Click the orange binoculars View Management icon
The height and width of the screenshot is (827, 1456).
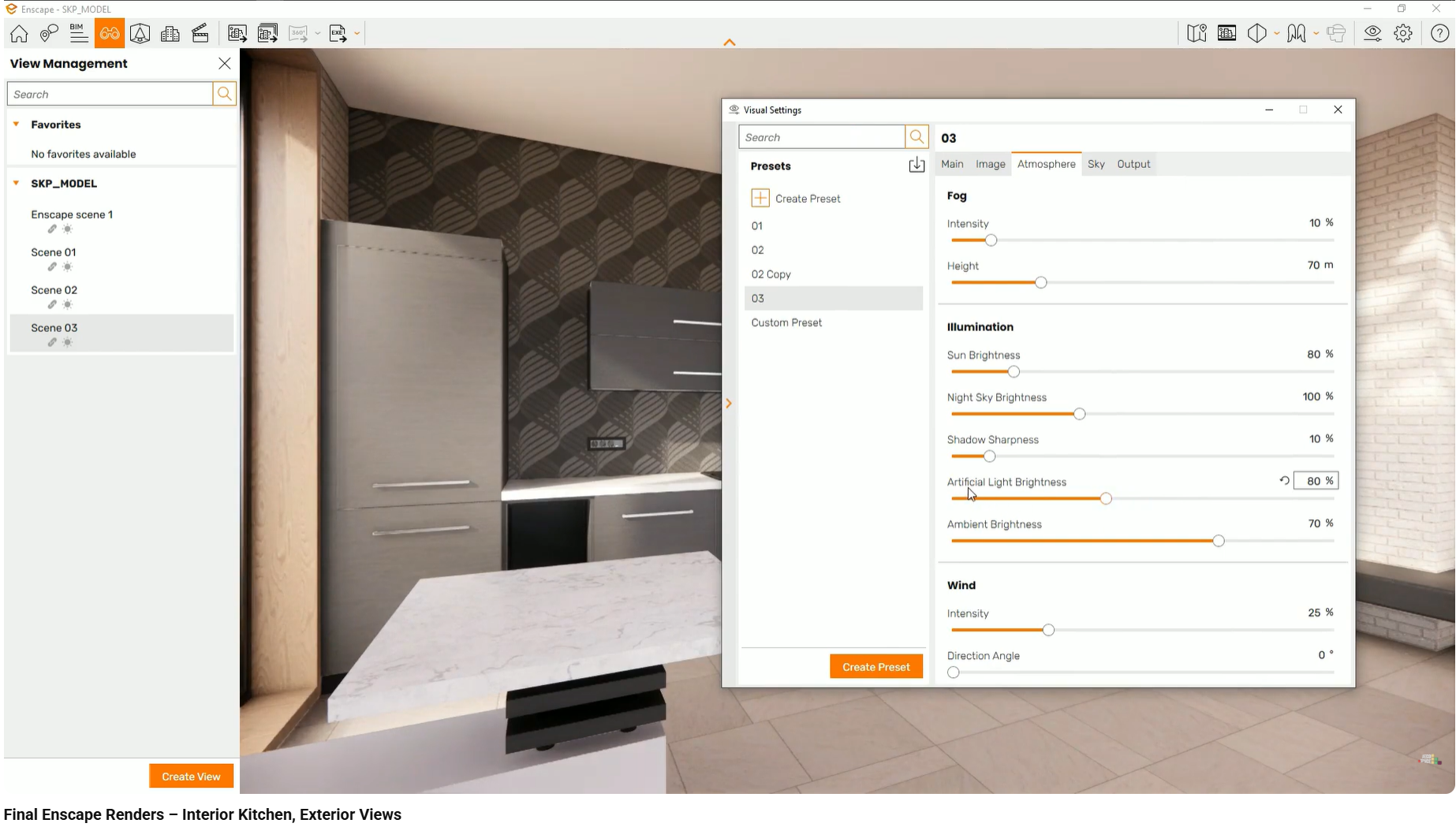coord(110,33)
